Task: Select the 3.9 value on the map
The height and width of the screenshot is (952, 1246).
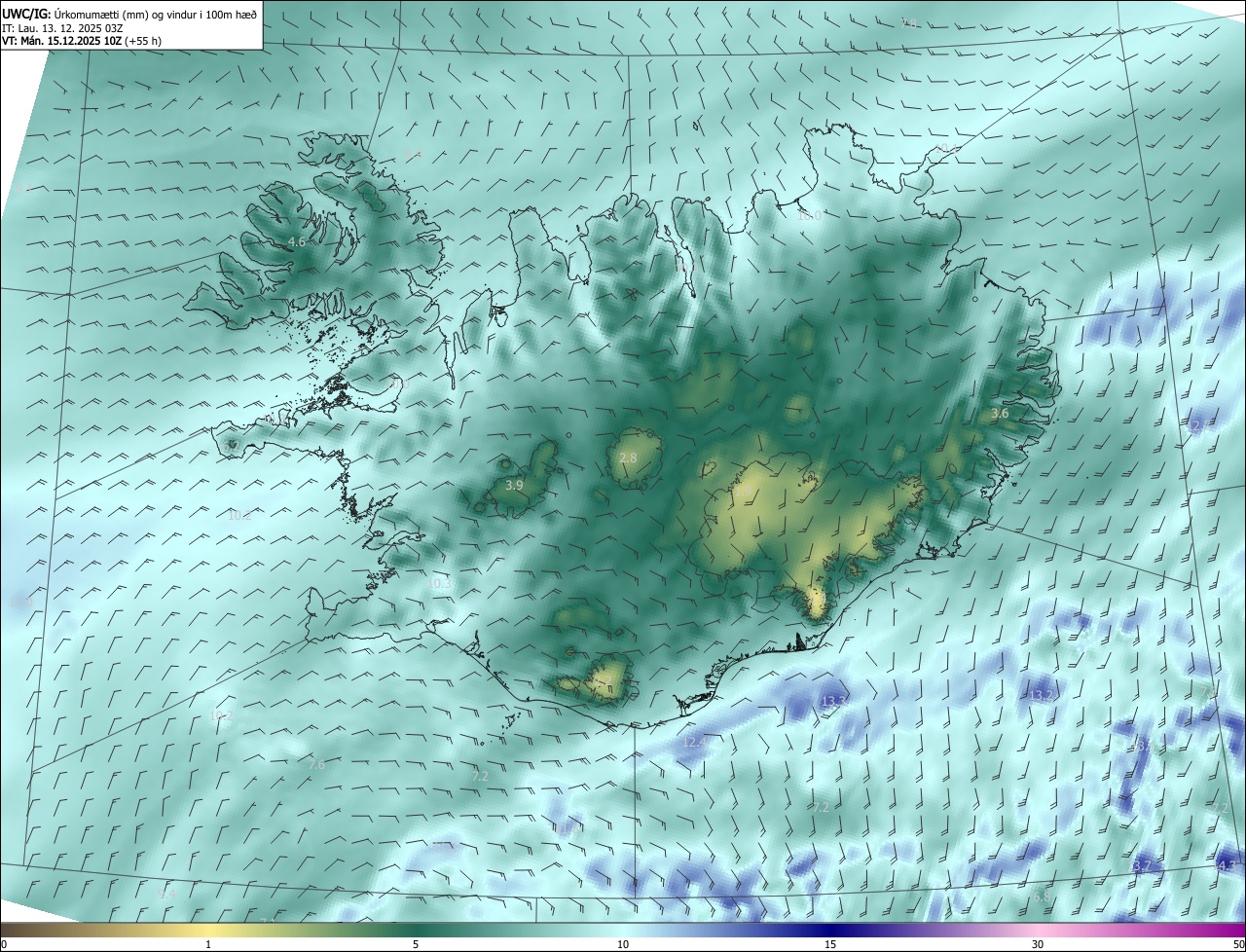Action: point(515,485)
